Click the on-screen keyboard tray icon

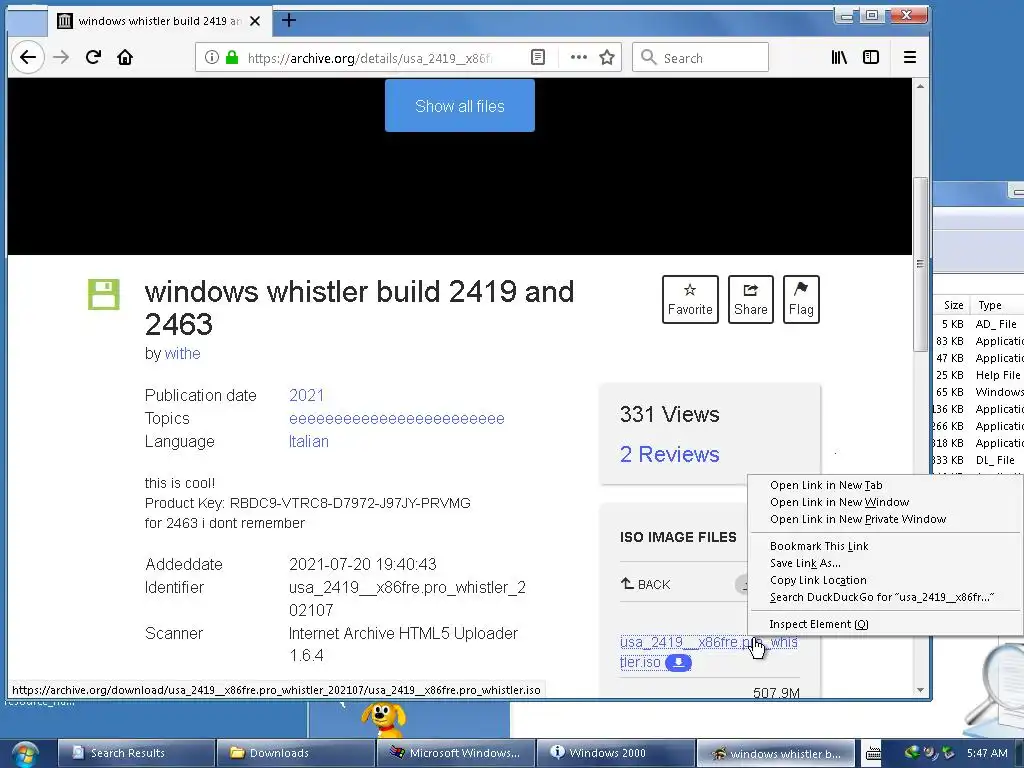pos(873,753)
